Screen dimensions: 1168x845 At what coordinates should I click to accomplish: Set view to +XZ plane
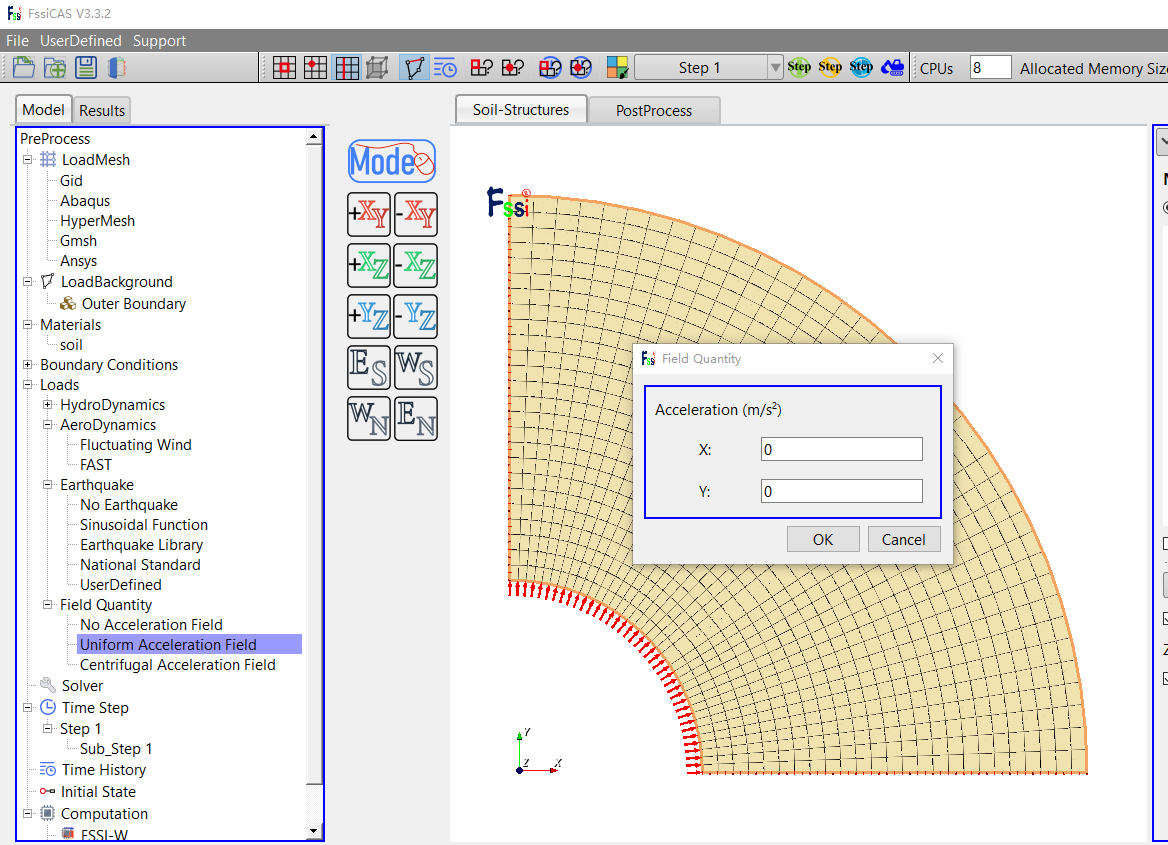point(369,265)
